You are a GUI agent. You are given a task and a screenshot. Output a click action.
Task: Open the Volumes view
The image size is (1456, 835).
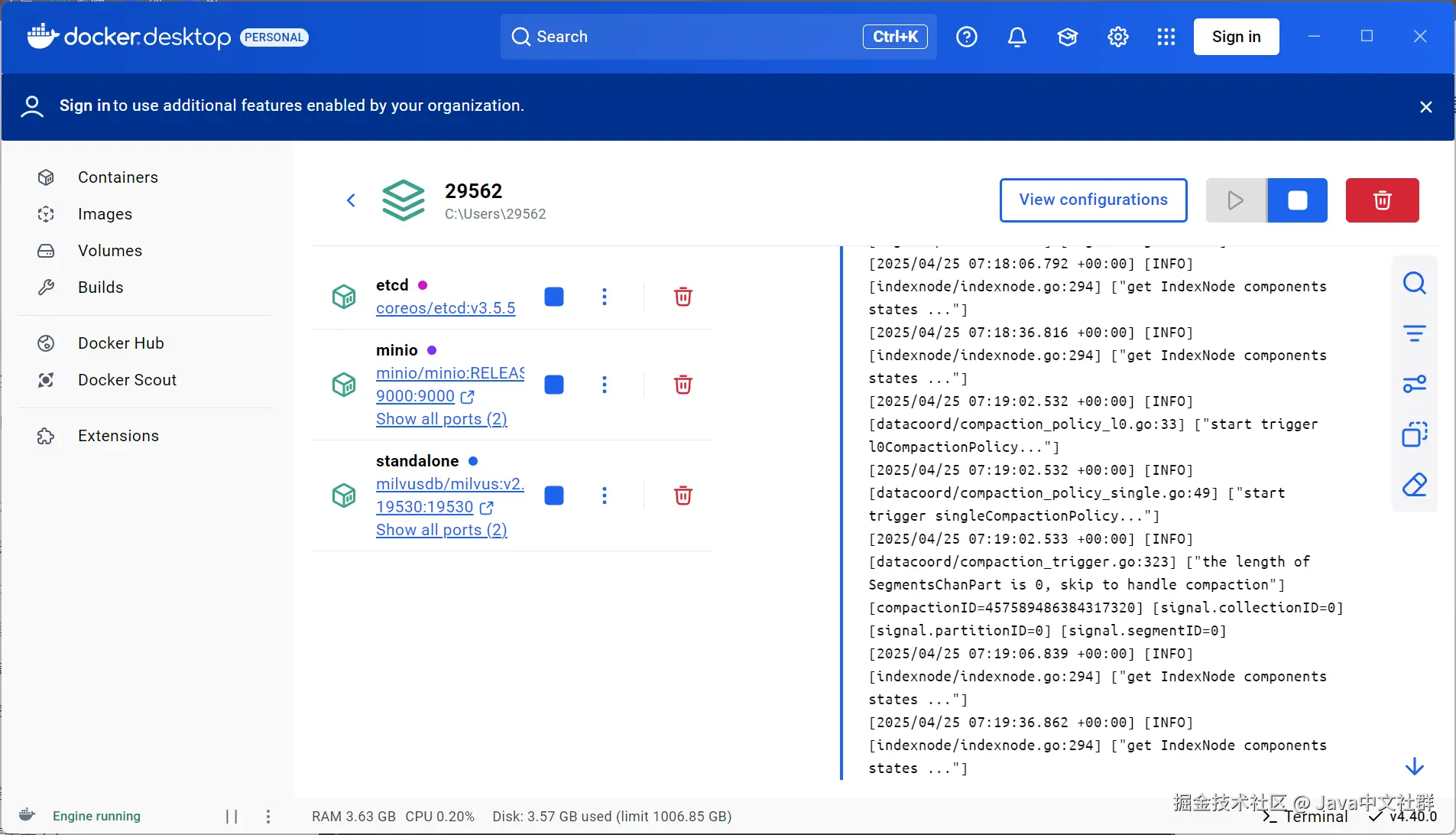110,251
